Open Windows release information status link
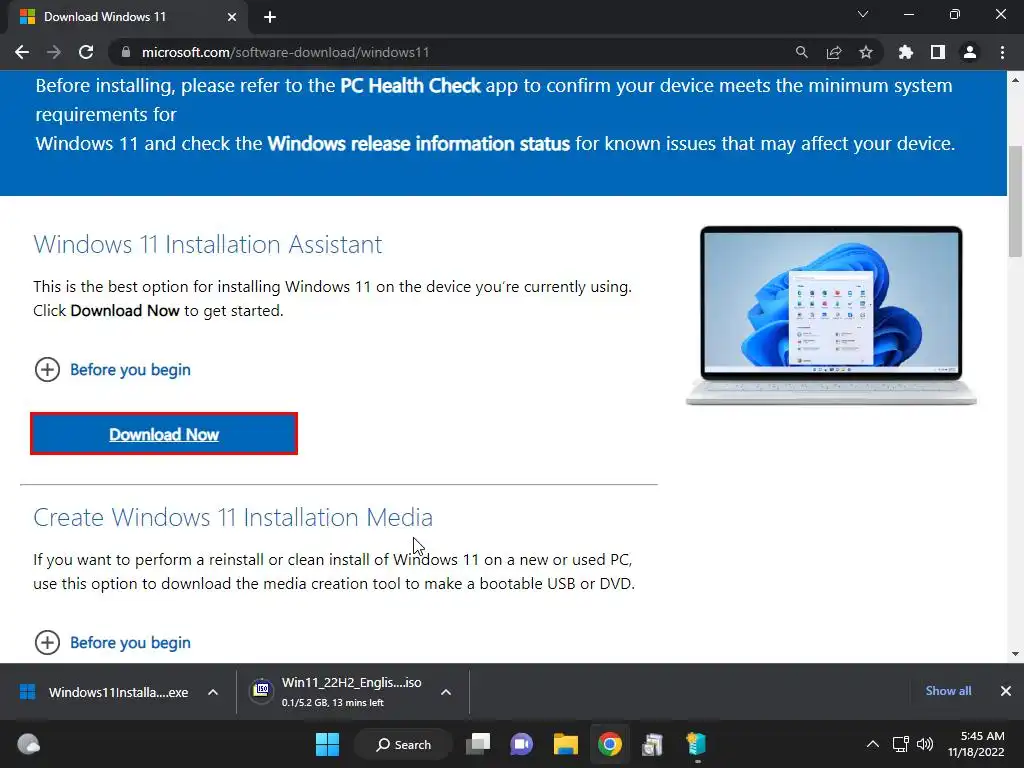Screen dimensions: 1024x768 [419, 144]
